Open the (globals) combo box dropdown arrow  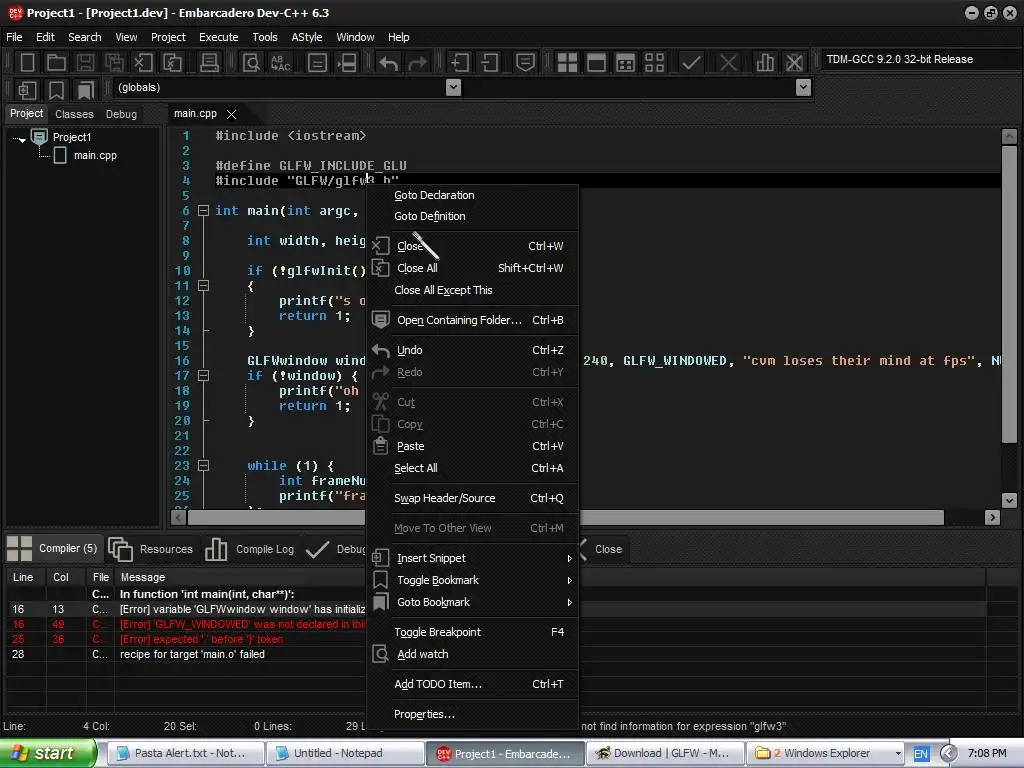453,88
